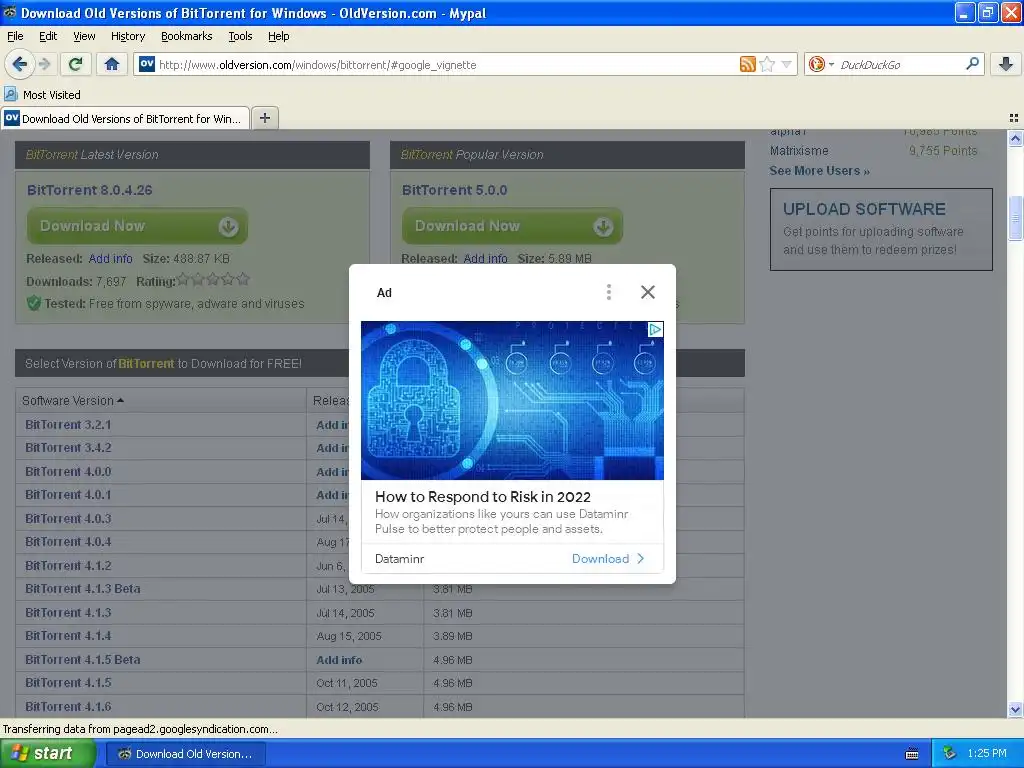This screenshot has width=1024, height=768.
Task: Open the File menu
Action: (15, 36)
